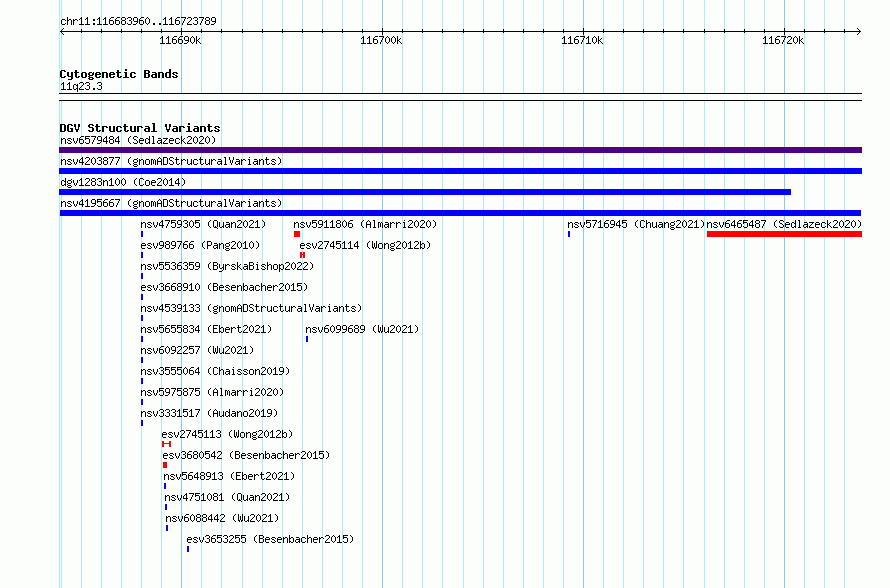
Task: Click the 116710k ruler tick
Action: pos(582,40)
